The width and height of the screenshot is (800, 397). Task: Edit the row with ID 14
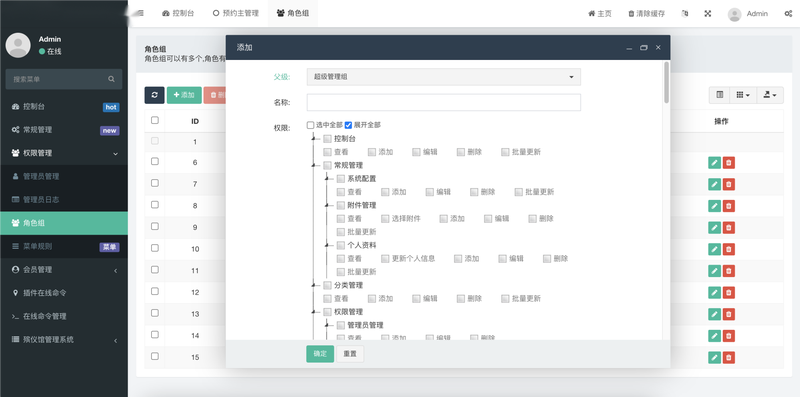coord(714,336)
